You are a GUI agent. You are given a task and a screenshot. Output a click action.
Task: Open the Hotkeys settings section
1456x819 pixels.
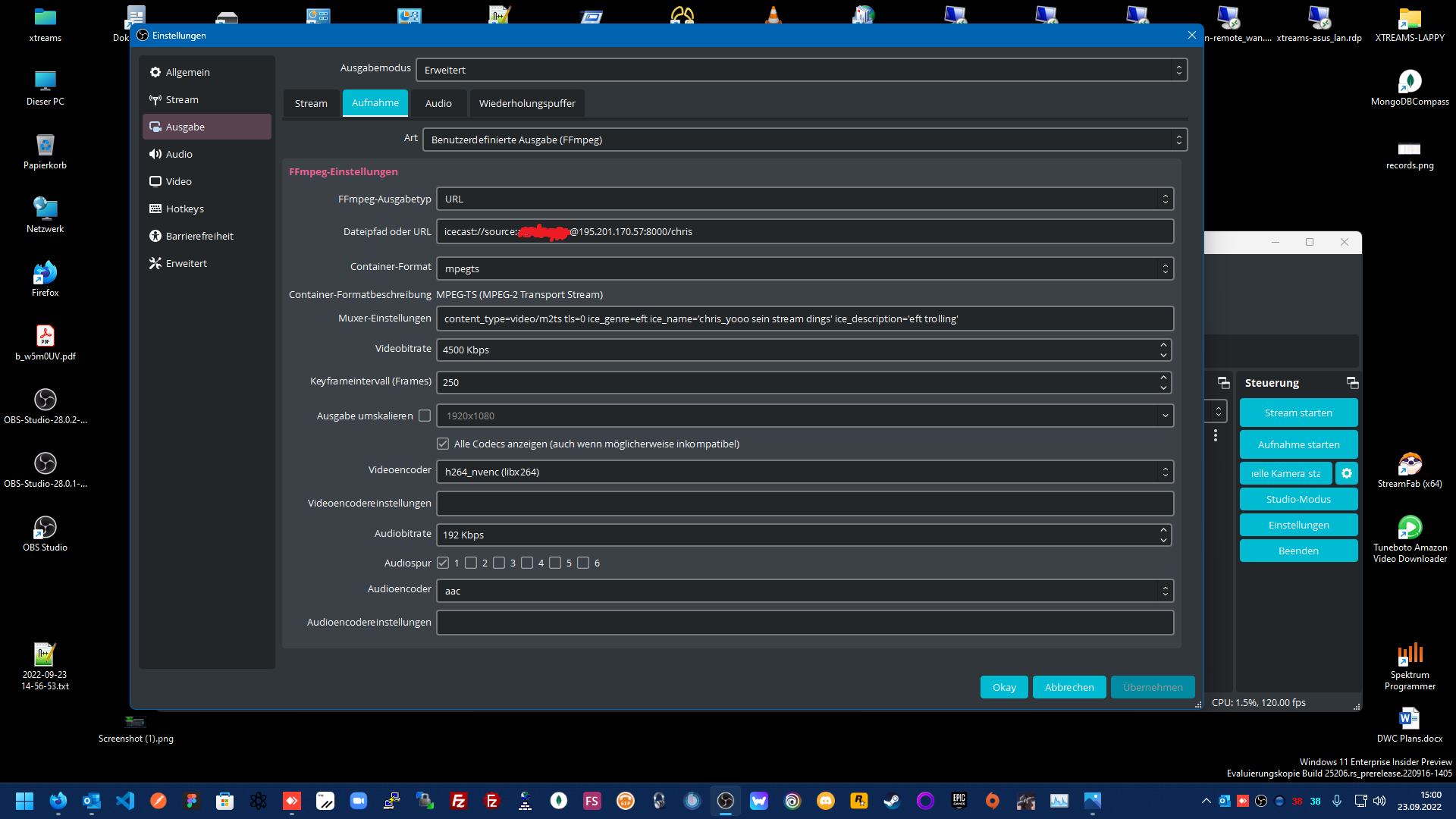[x=184, y=209]
